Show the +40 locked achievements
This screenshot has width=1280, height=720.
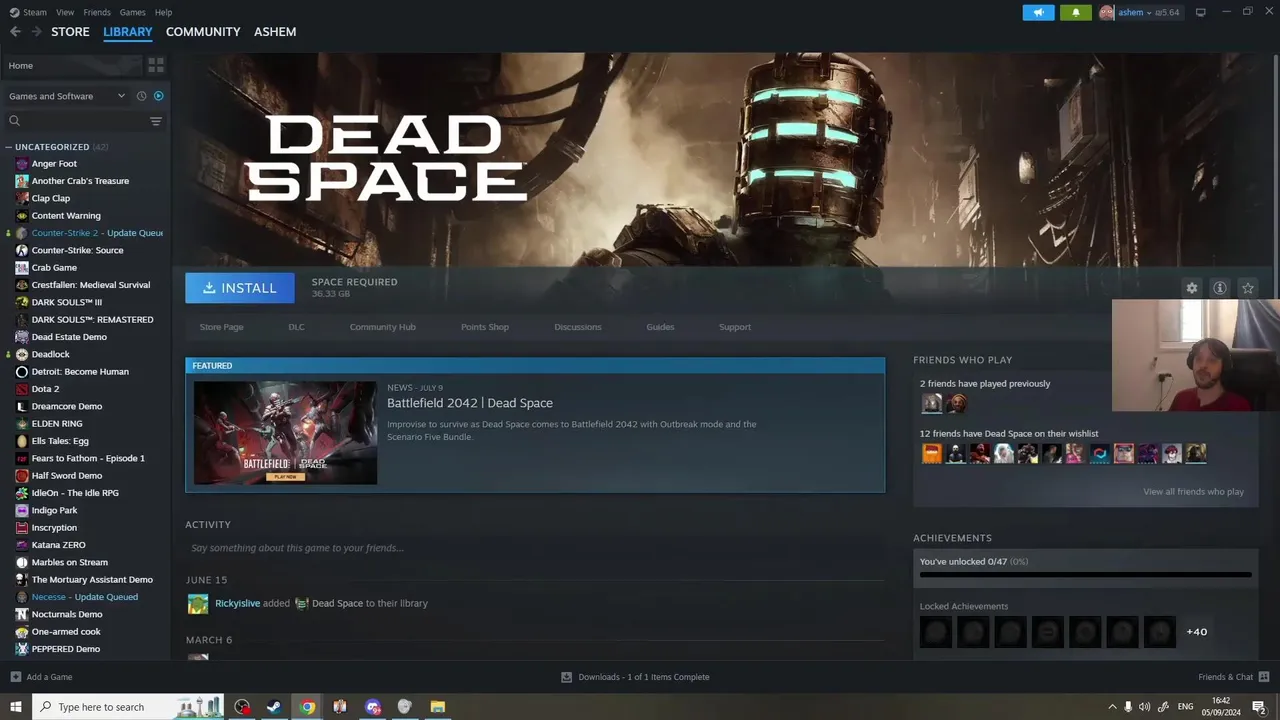click(1197, 632)
